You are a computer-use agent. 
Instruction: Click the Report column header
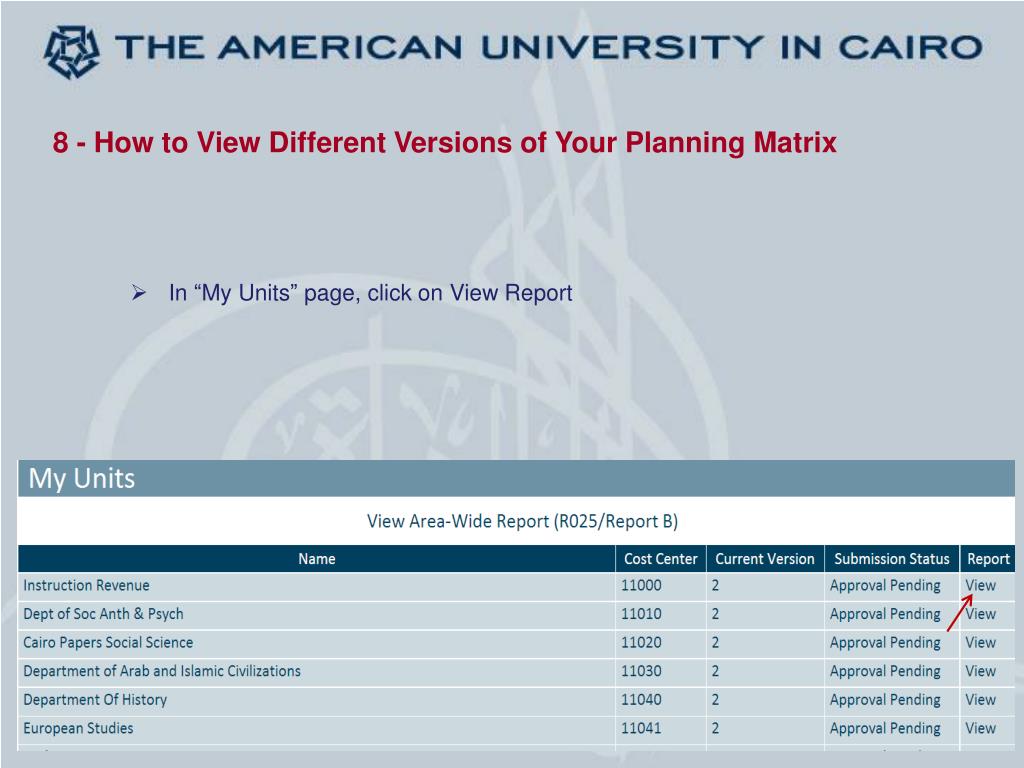point(987,559)
